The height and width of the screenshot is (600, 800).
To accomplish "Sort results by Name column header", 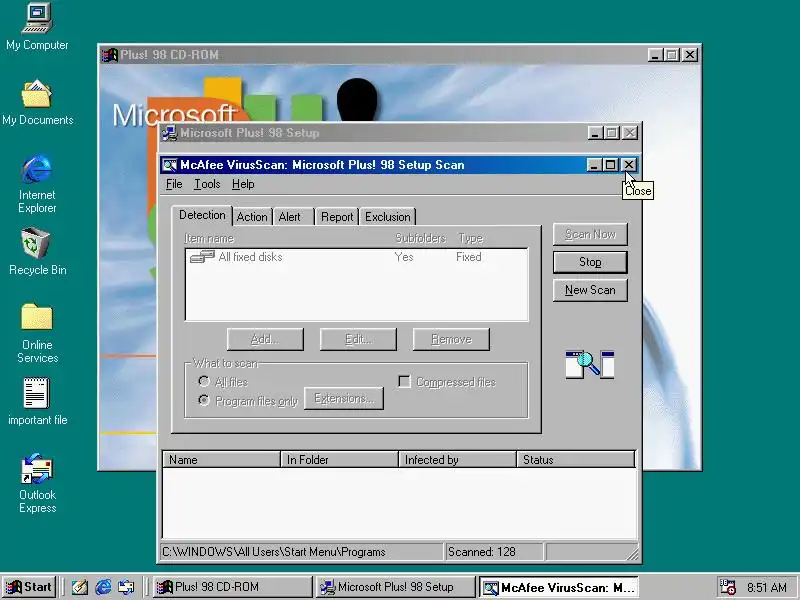I will coord(221,459).
